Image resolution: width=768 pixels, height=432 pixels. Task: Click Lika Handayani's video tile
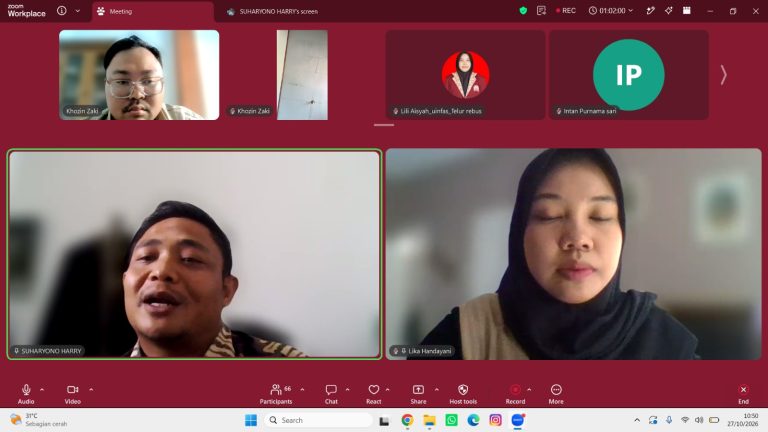click(574, 254)
